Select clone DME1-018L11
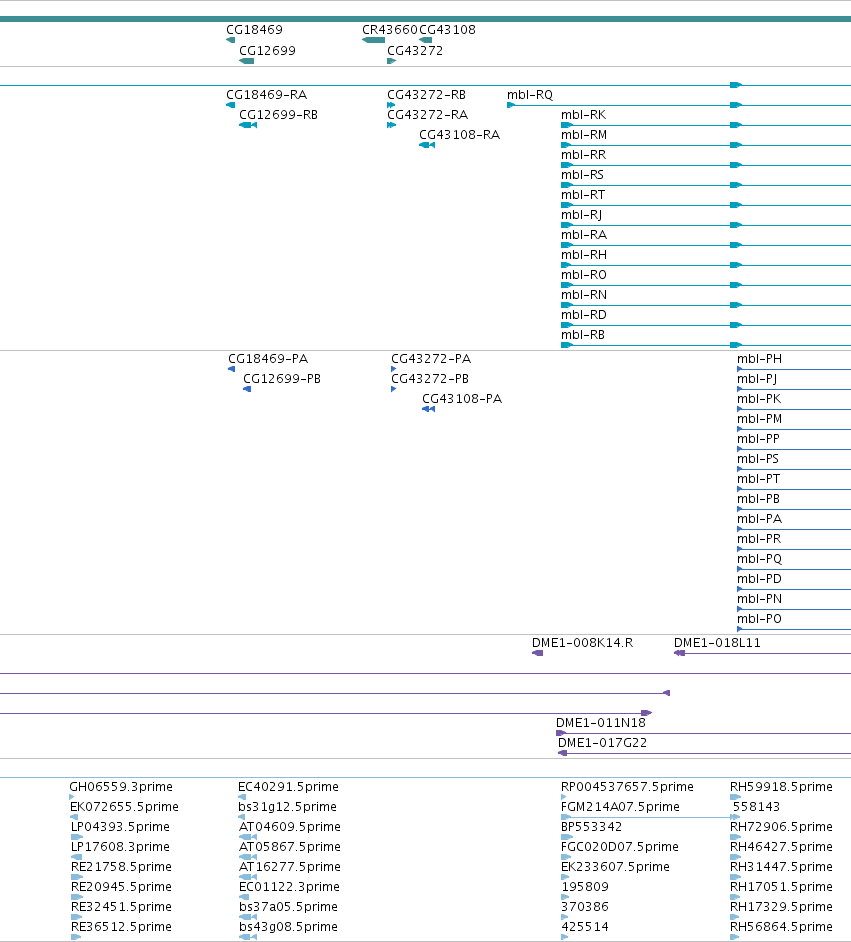This screenshot has height=942, width=851. [717, 643]
